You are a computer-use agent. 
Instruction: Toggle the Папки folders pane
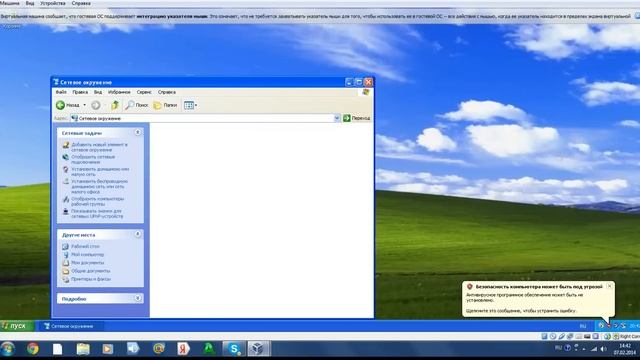[165, 105]
